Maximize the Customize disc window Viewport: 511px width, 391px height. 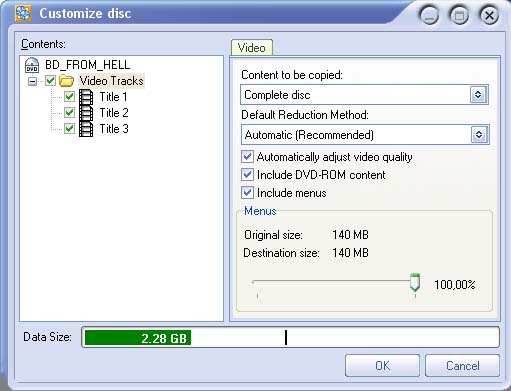point(459,15)
